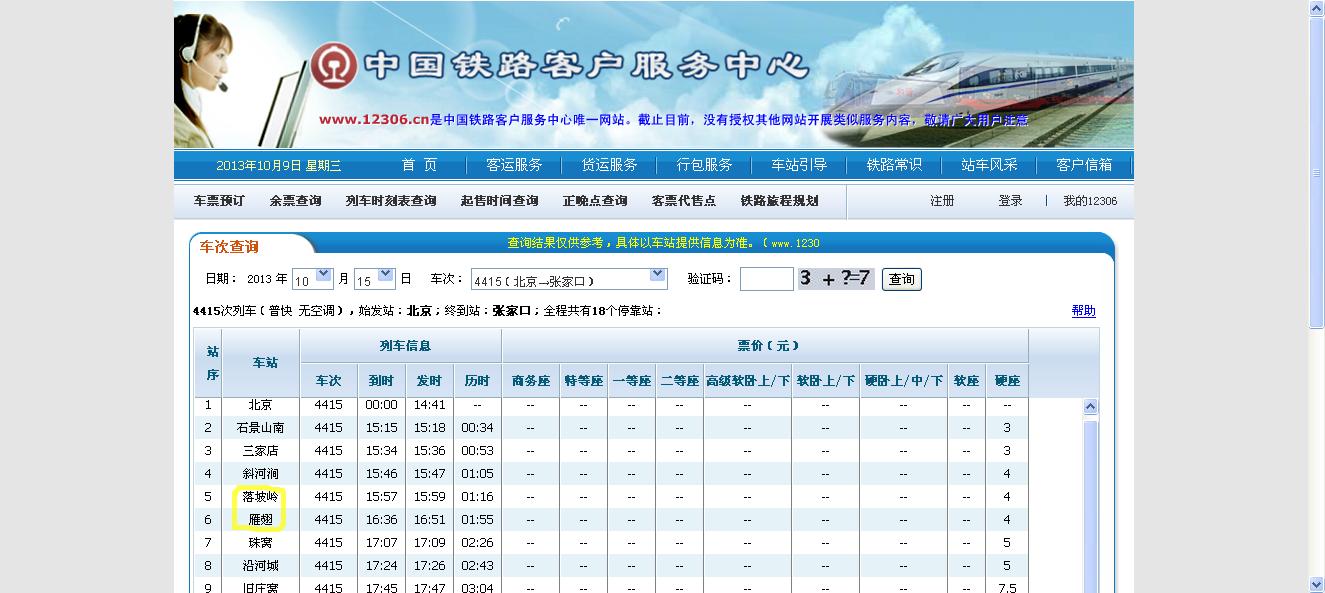The width and height of the screenshot is (1325, 593).
Task: Expand the 车次 dropdown 4415 北京→张家口
Action: (x=658, y=275)
